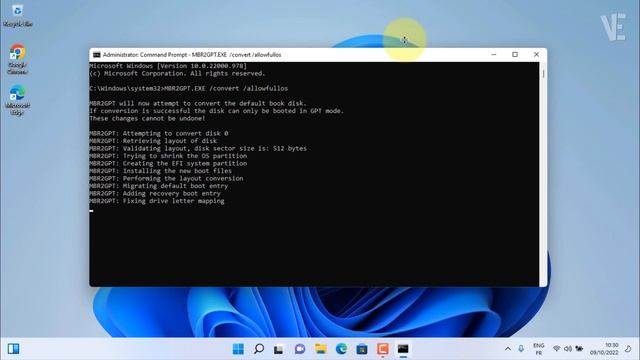This screenshot has height=360, width=640.
Task: Open the Chat app on the taskbar
Action: (300, 349)
